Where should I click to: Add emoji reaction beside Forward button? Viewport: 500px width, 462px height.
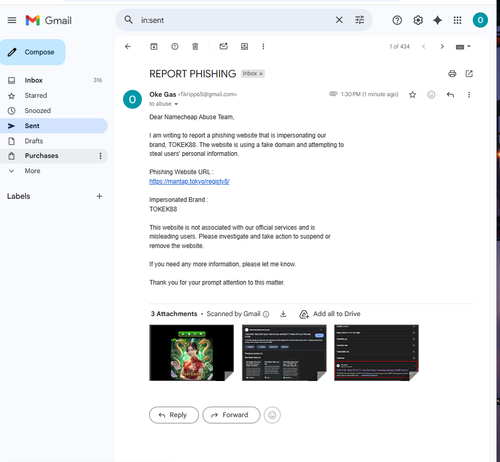pos(272,415)
